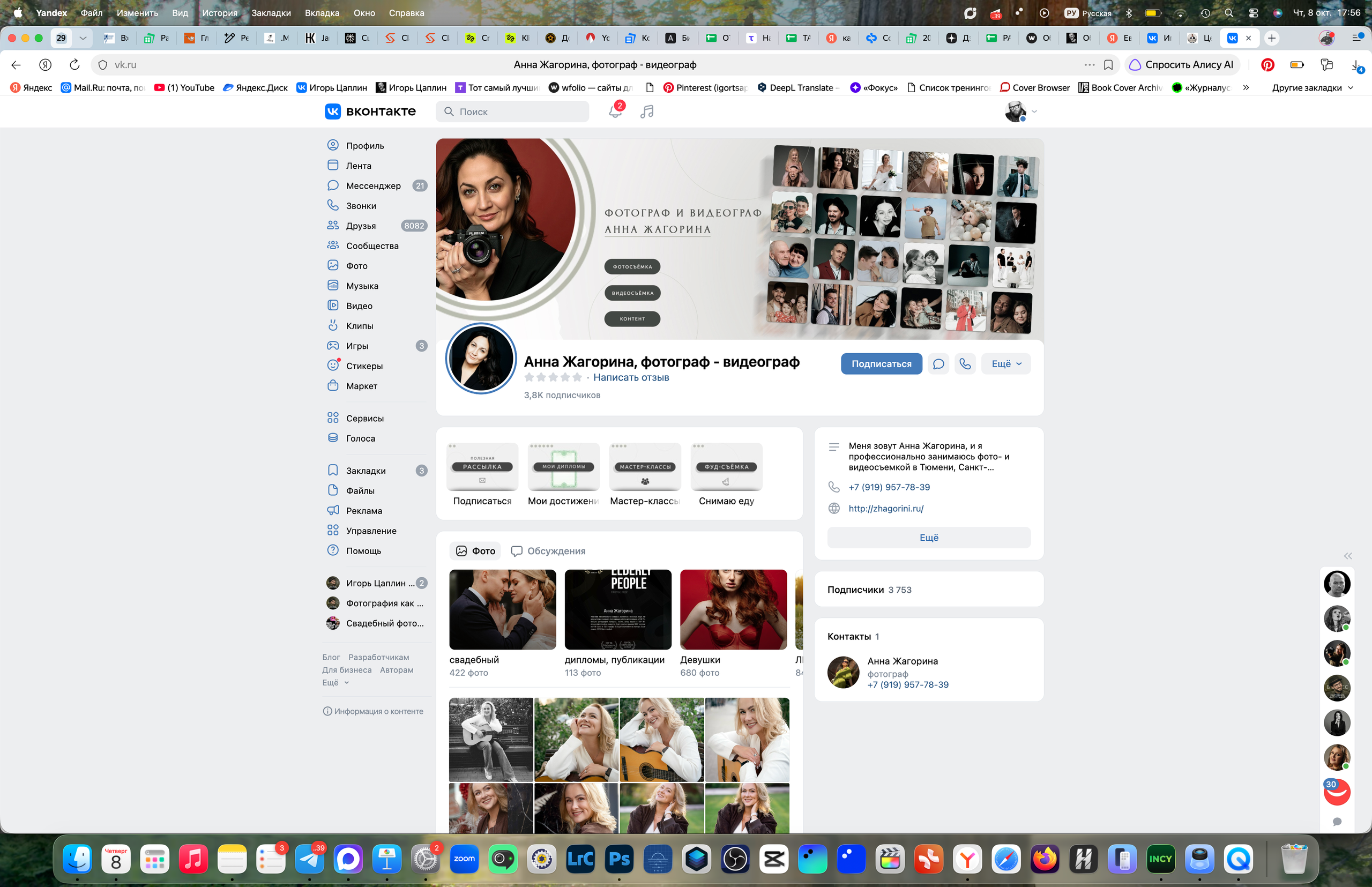The width and height of the screenshot is (1372, 887).
Task: Show hidden bookmarks overflow chevron
Action: 1246,87
